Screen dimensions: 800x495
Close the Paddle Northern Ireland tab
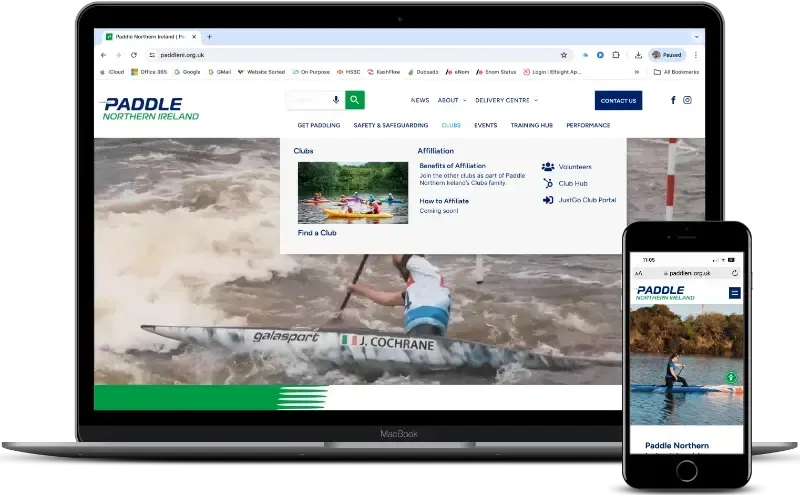coord(194,37)
